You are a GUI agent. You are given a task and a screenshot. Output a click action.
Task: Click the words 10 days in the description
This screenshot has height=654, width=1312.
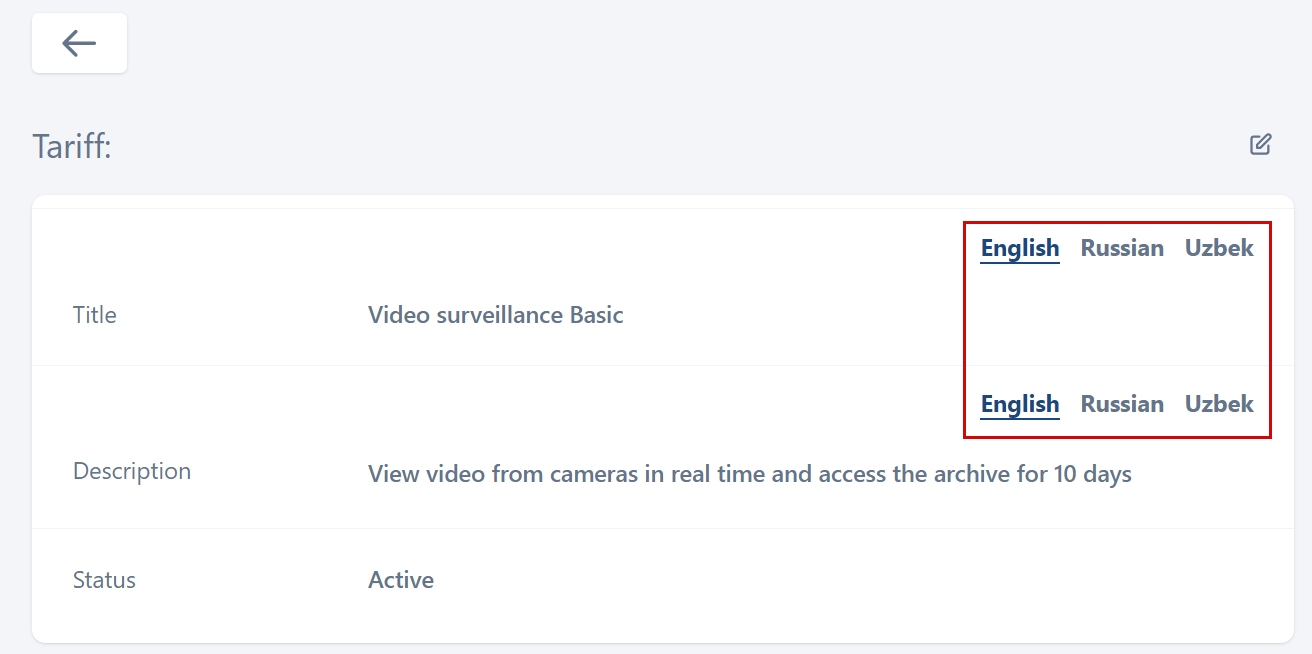[x=1092, y=473]
